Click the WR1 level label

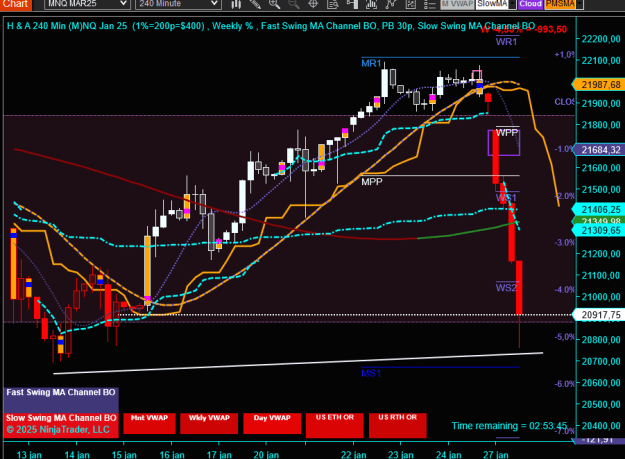tap(506, 42)
